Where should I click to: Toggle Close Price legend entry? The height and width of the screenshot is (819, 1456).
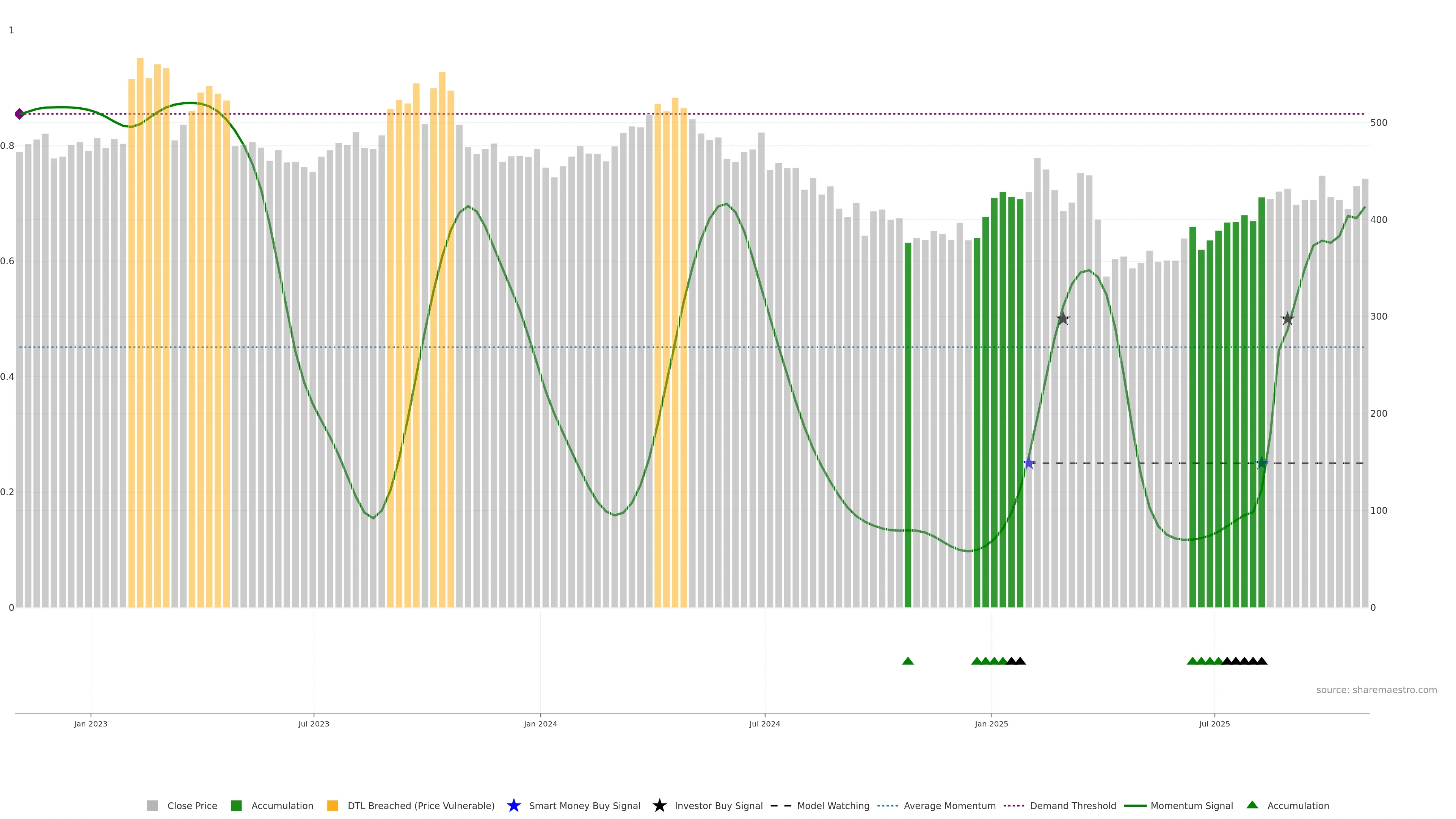click(x=191, y=805)
